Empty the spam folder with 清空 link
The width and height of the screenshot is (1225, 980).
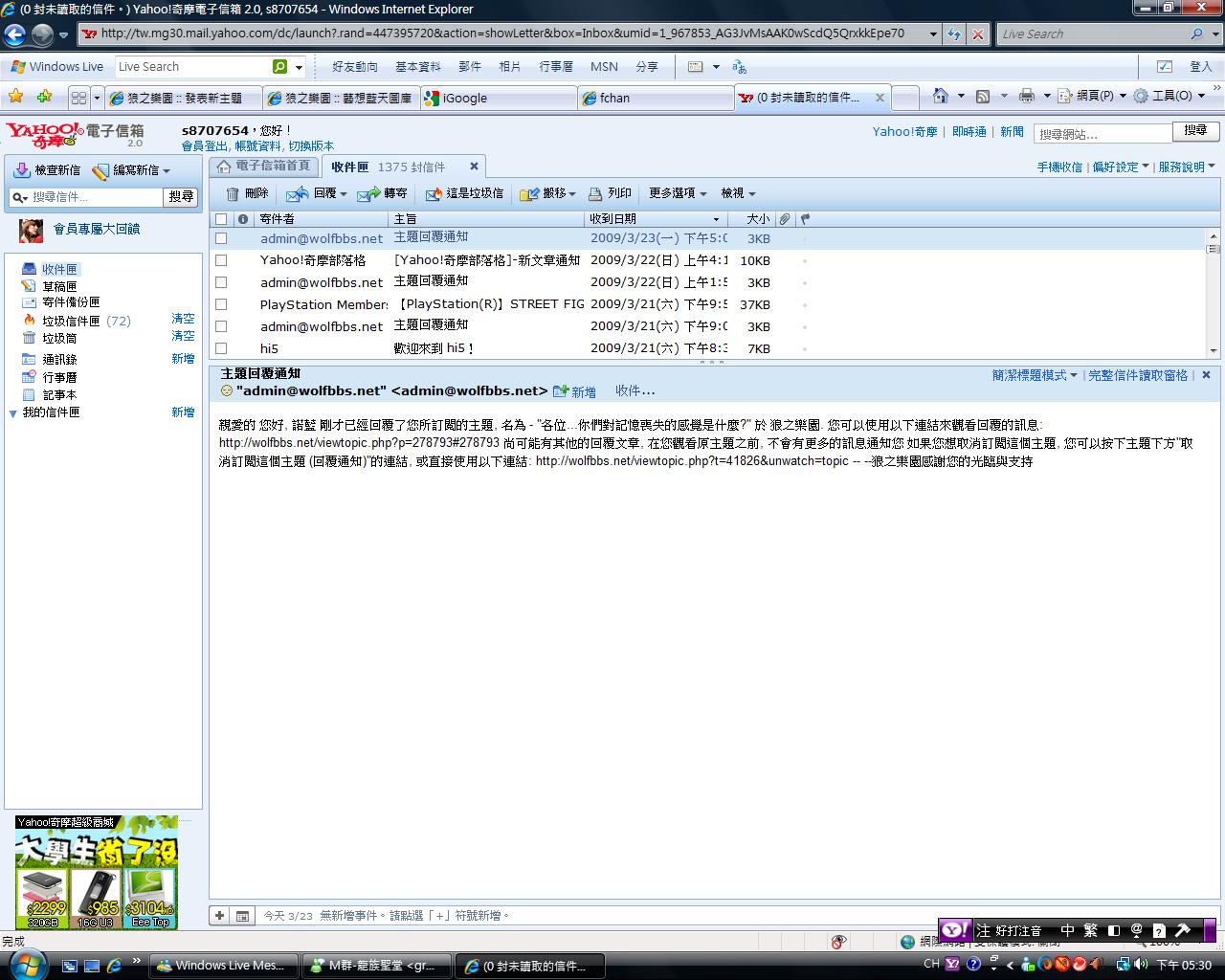pos(183,319)
